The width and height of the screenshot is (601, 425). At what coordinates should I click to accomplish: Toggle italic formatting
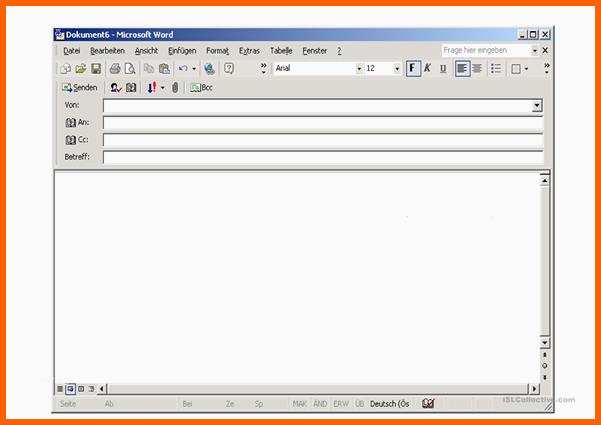coord(427,69)
